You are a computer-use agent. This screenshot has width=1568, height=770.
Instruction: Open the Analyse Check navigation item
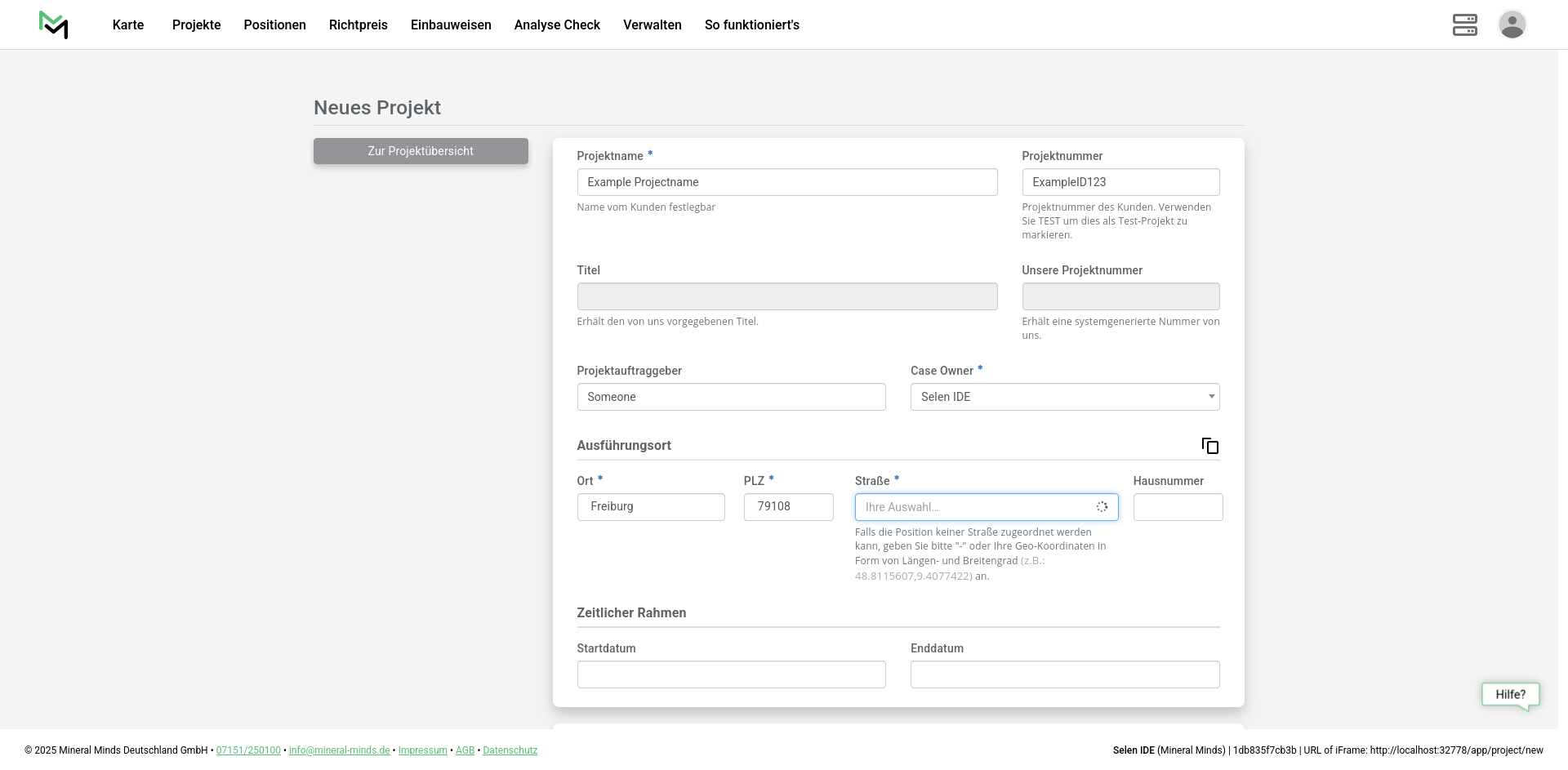557,25
